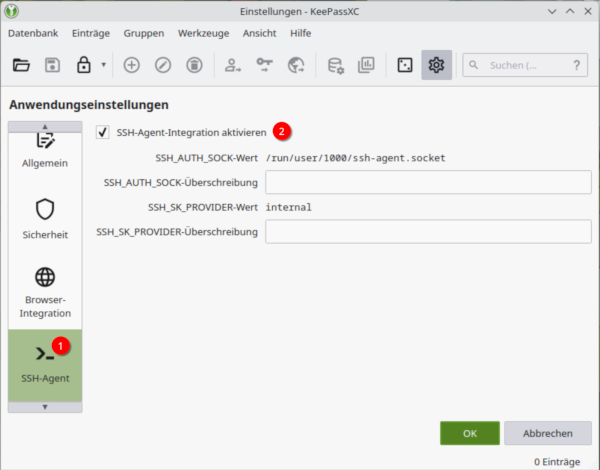The image size is (600, 470).
Task: Disable the SSH-Agent-Integration aktivieren checkbox
Action: 103,132
